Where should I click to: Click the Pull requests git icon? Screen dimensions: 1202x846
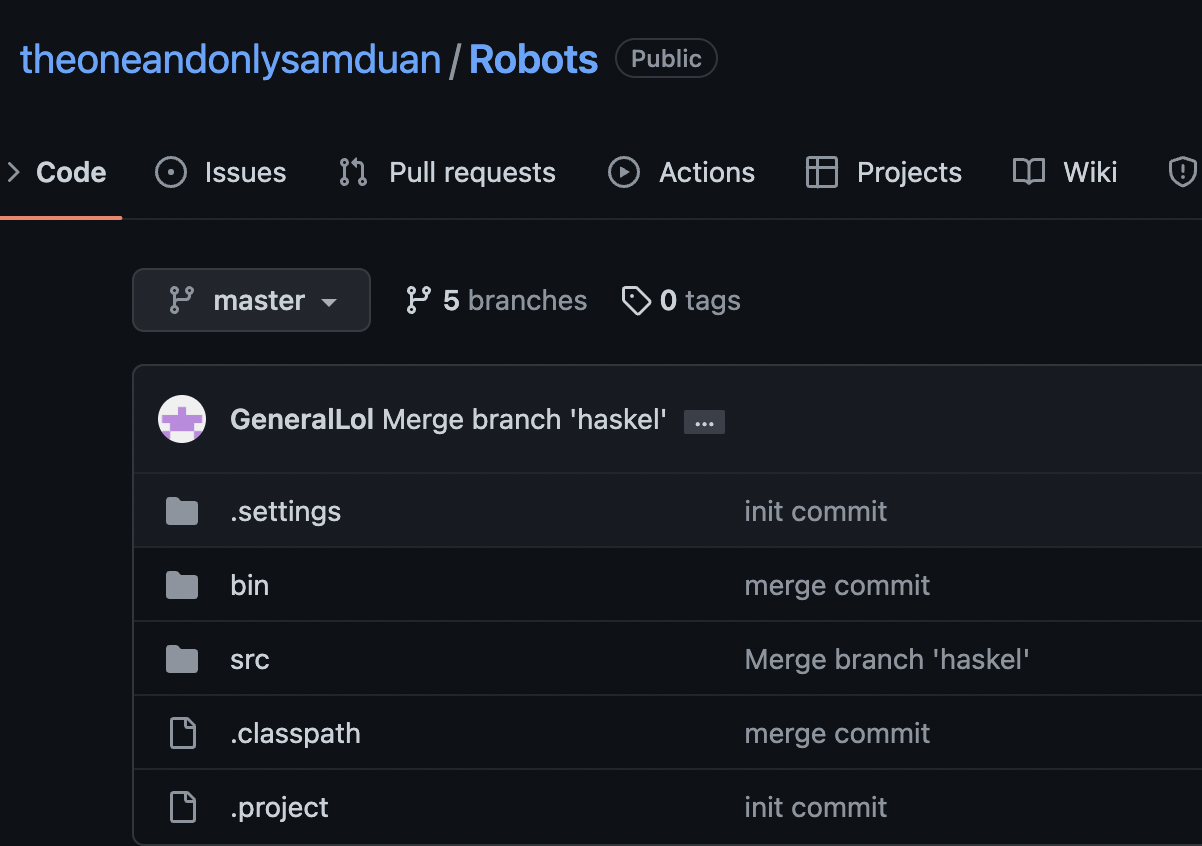tap(353, 173)
